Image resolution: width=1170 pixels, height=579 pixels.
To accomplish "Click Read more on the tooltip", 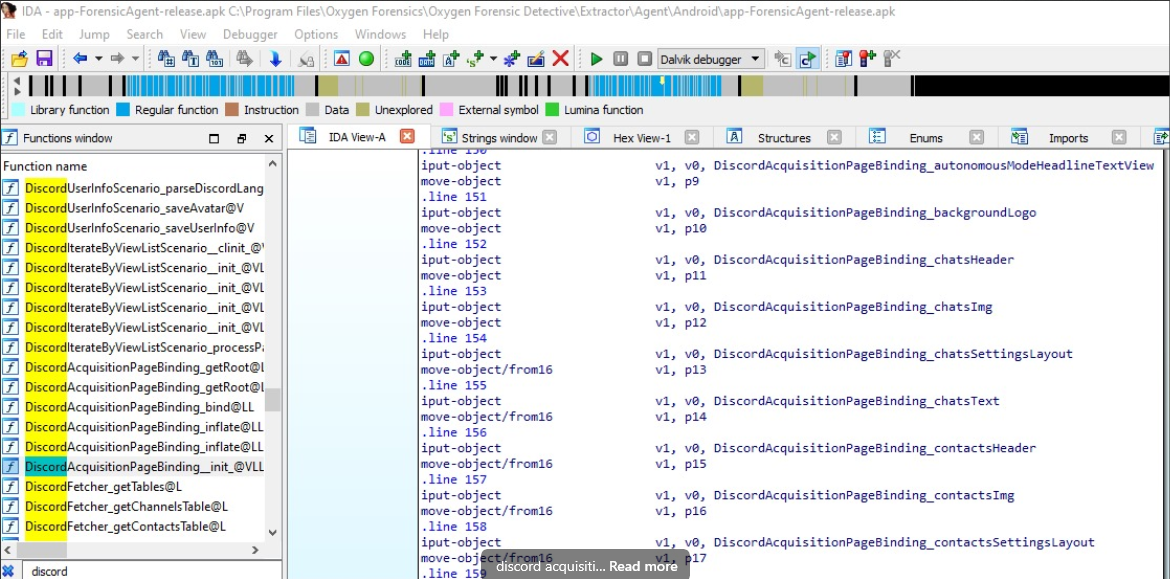I will pyautogui.click(x=643, y=566).
